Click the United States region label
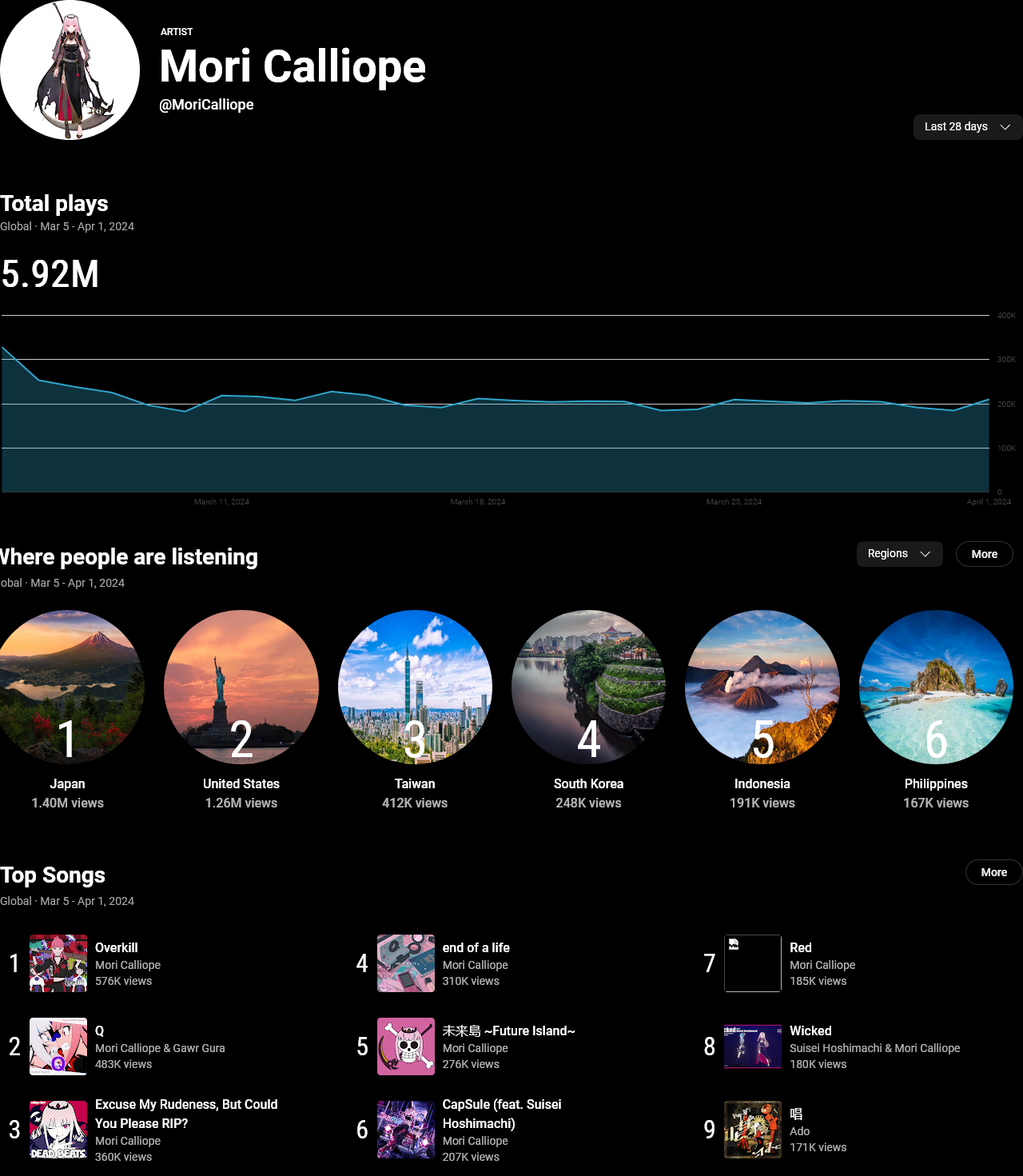The image size is (1023, 1176). coord(241,783)
